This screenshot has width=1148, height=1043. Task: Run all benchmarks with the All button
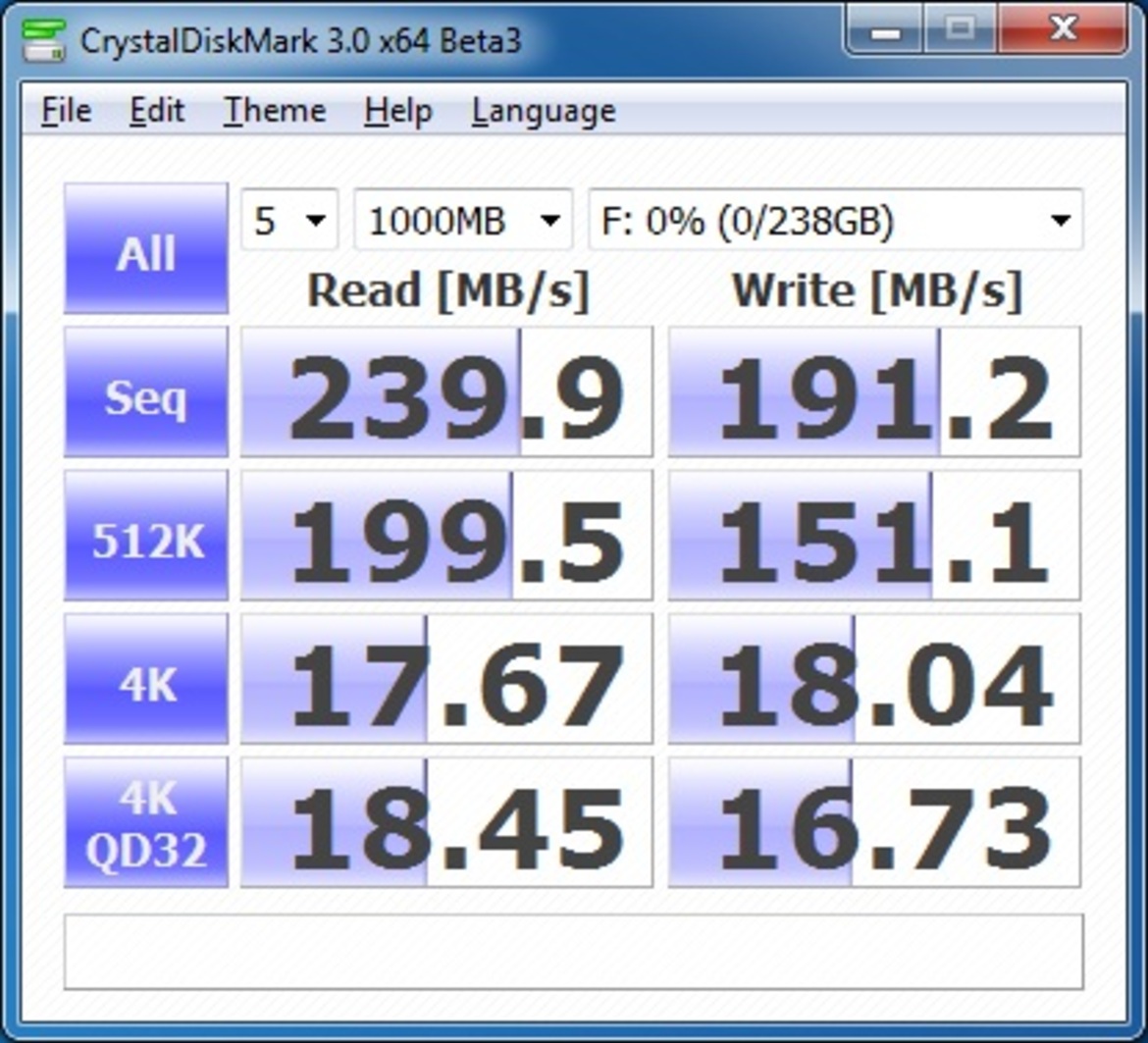[x=146, y=248]
